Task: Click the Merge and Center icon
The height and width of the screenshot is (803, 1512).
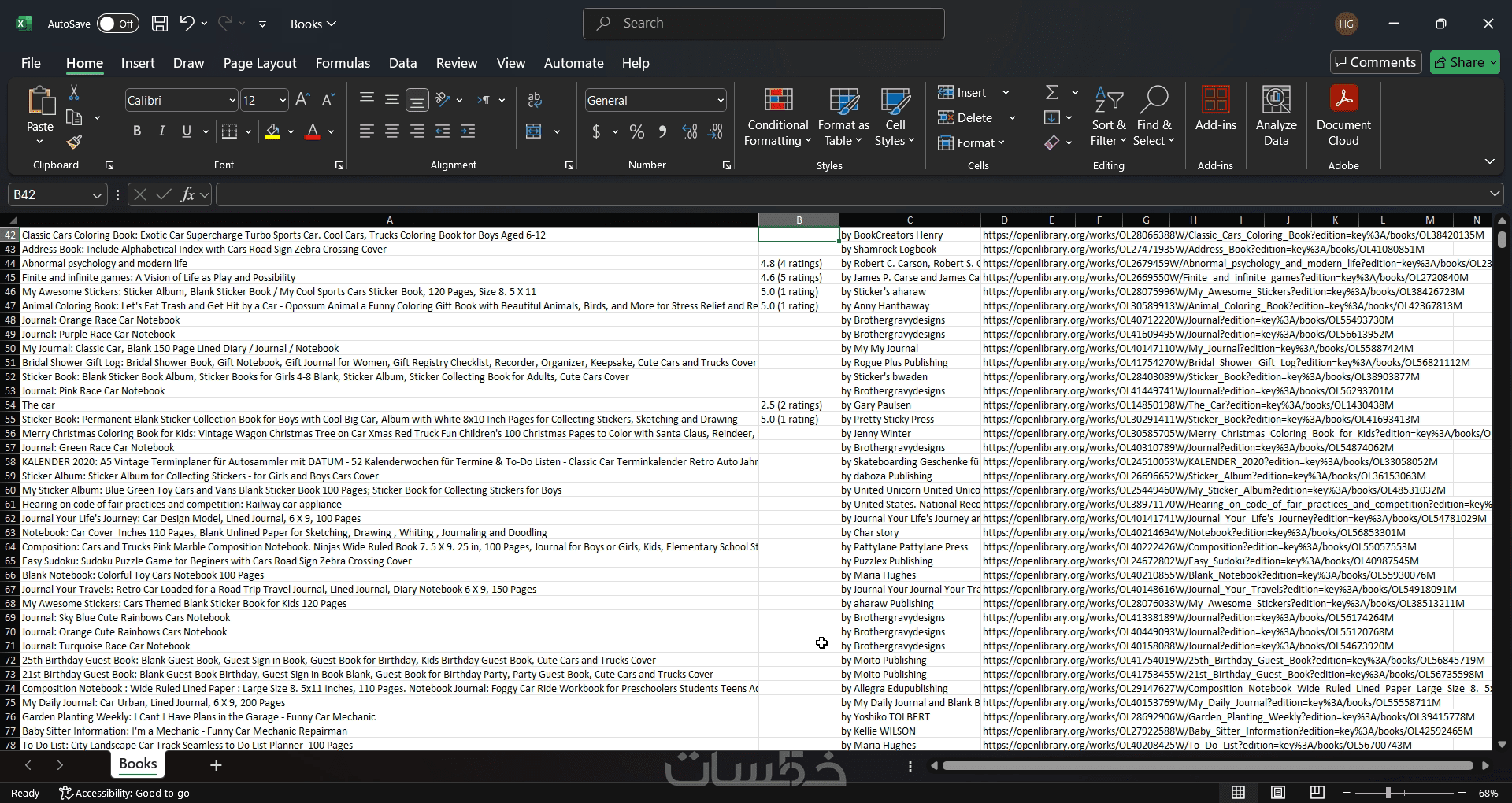Action: (x=534, y=131)
